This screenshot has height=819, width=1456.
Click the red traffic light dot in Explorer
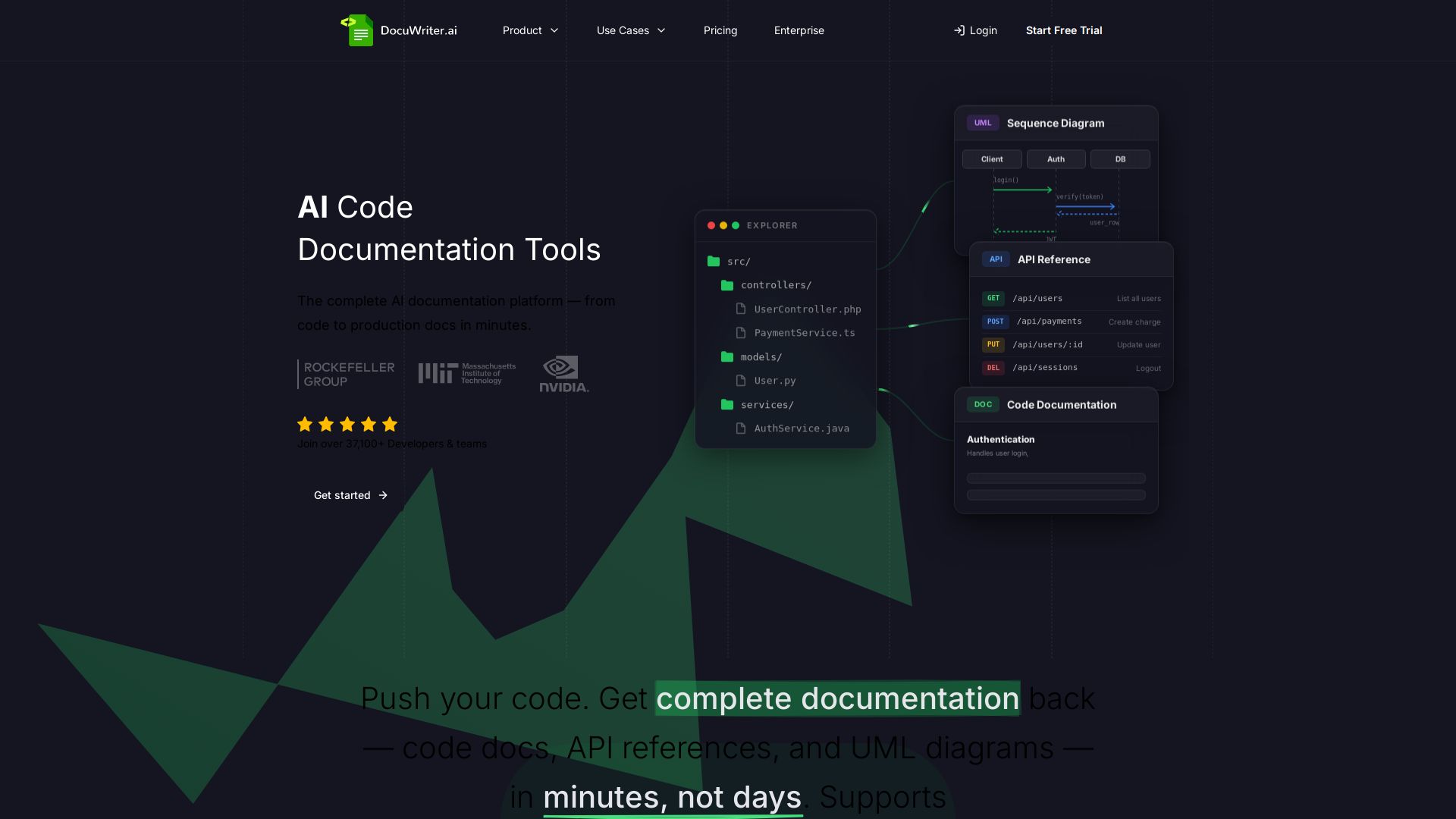(x=710, y=225)
